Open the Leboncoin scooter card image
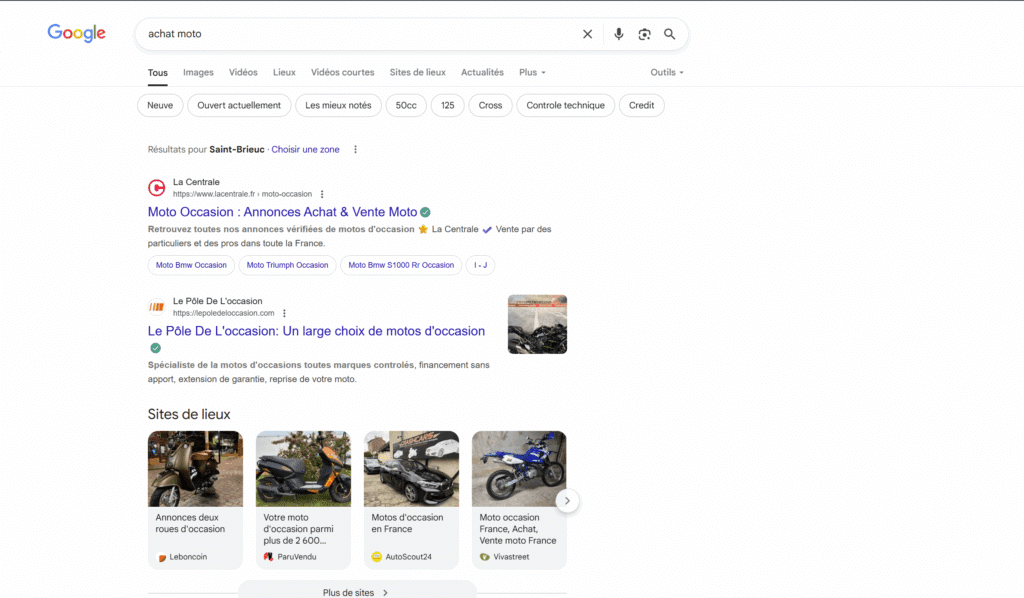The height and width of the screenshot is (598, 1024). [195, 469]
